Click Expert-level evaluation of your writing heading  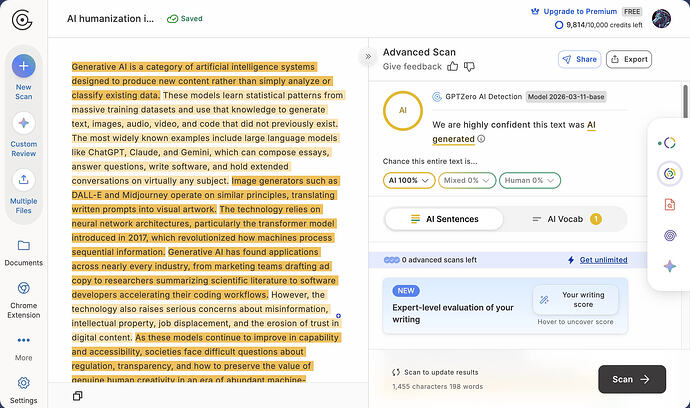(453, 313)
